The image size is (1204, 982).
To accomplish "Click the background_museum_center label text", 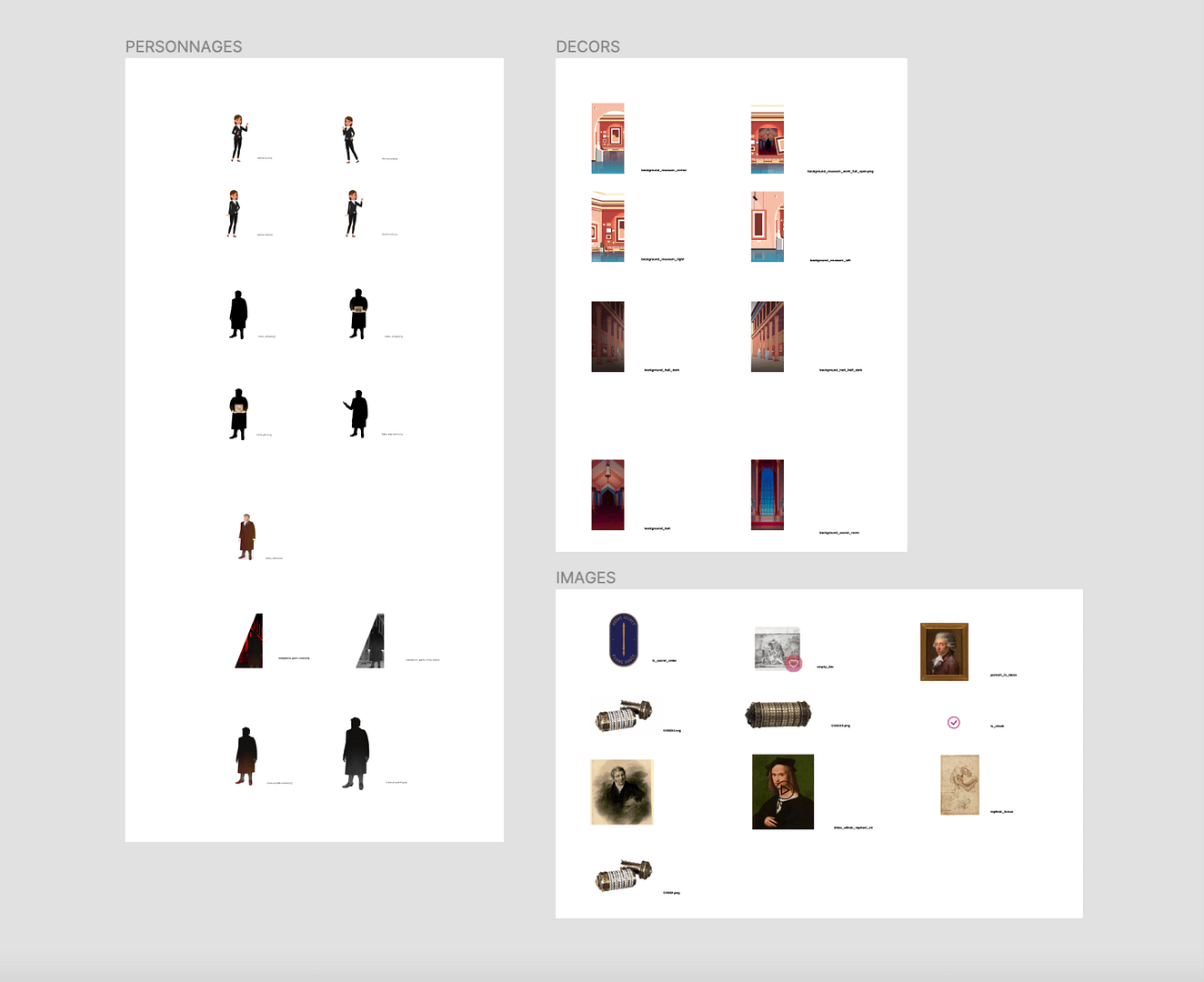I will (664, 170).
